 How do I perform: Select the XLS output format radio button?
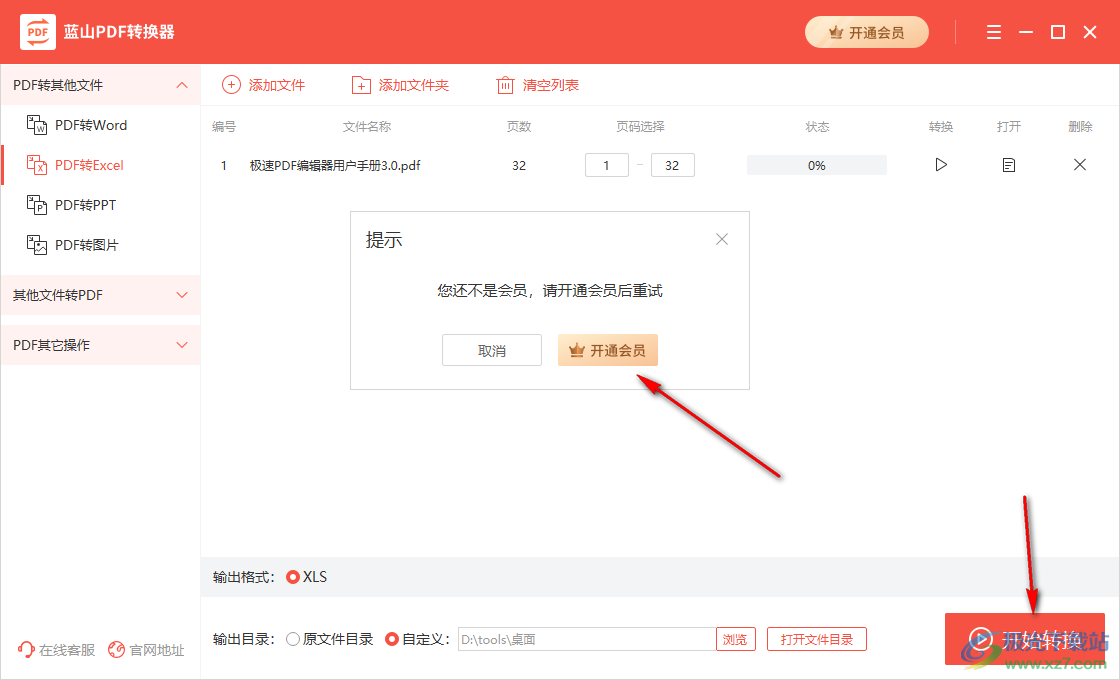292,577
